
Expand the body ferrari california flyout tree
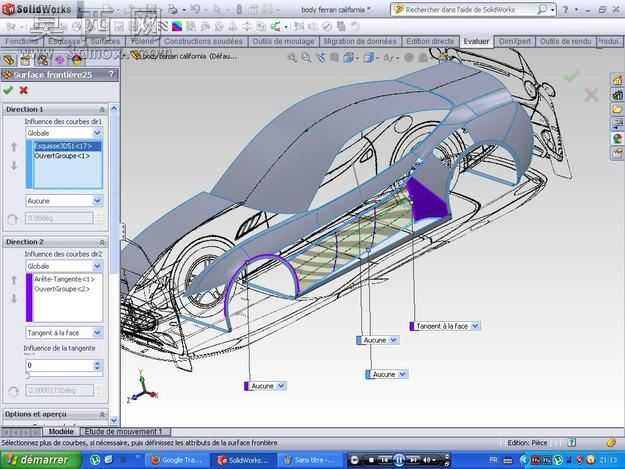[x=125, y=56]
